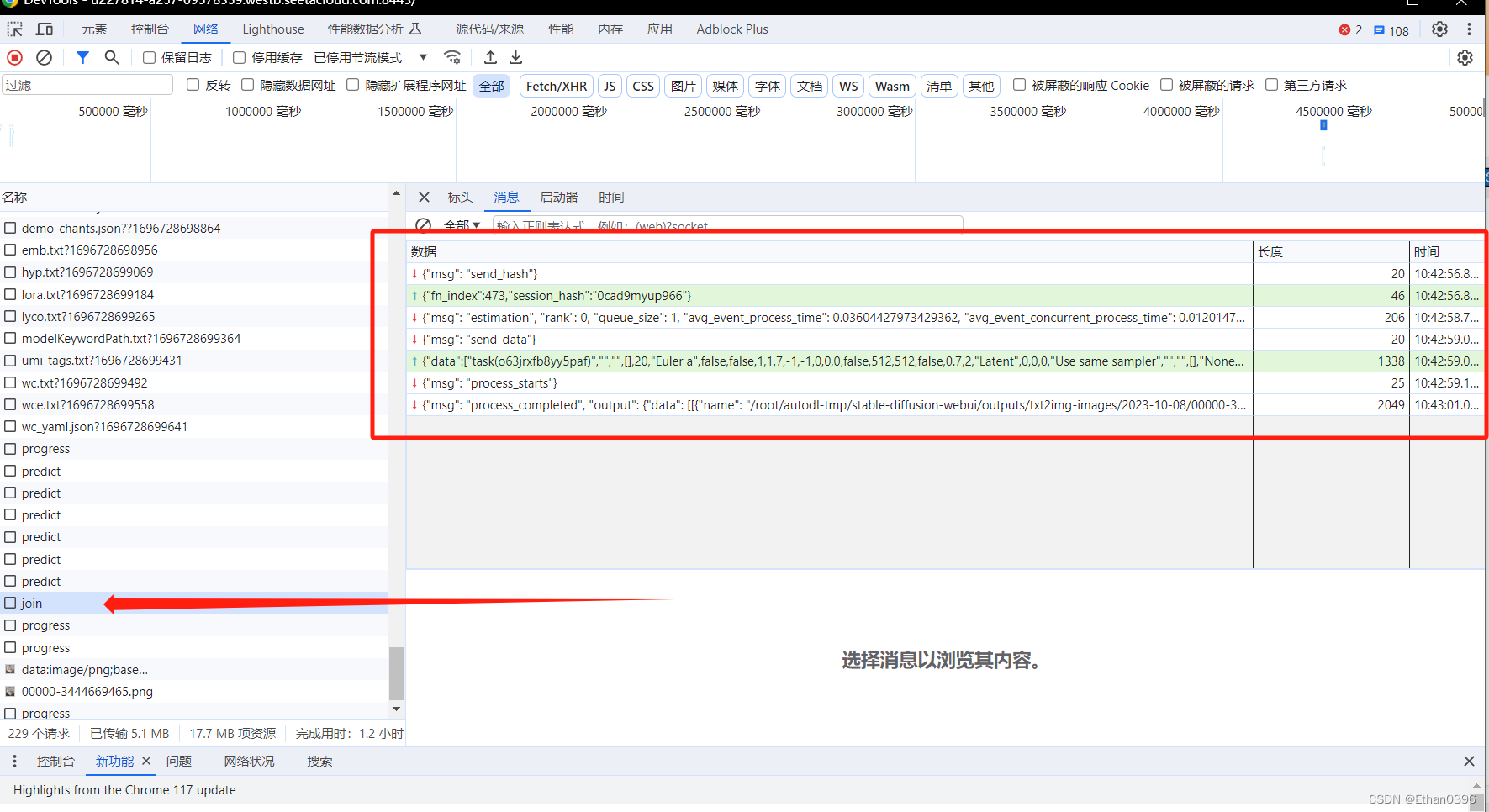Open DevTools settings gear
Screen dimensions: 1489x812
click(x=1440, y=29)
